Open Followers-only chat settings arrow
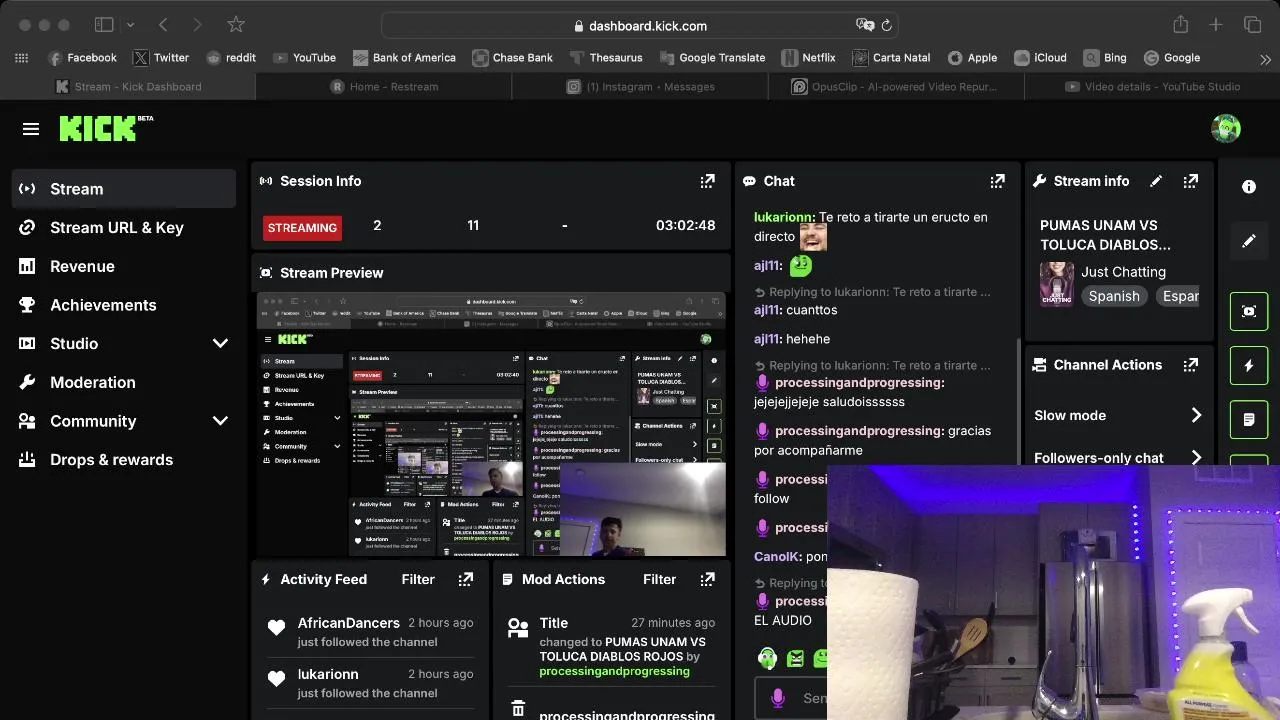This screenshot has height=720, width=1280. click(1196, 458)
